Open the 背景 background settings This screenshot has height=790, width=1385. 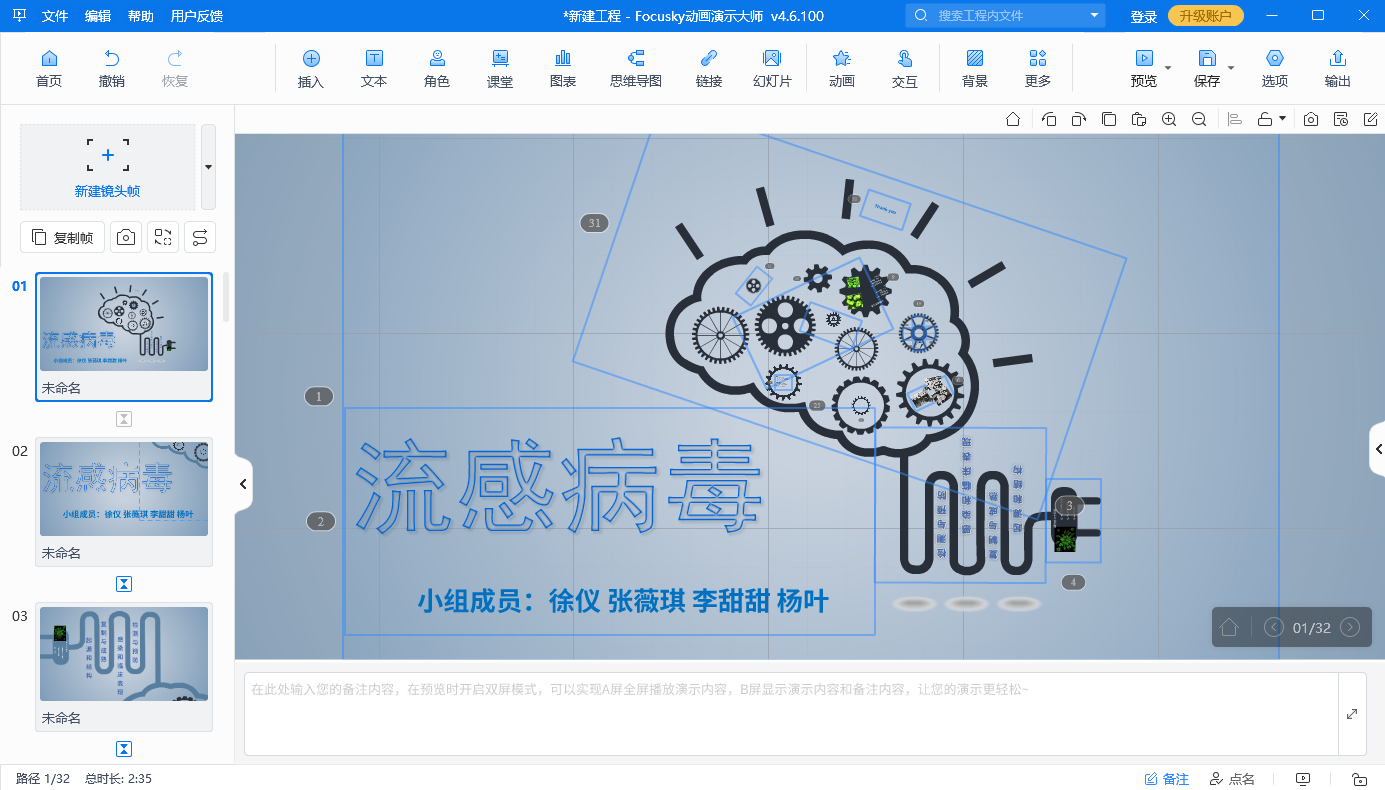coord(975,69)
